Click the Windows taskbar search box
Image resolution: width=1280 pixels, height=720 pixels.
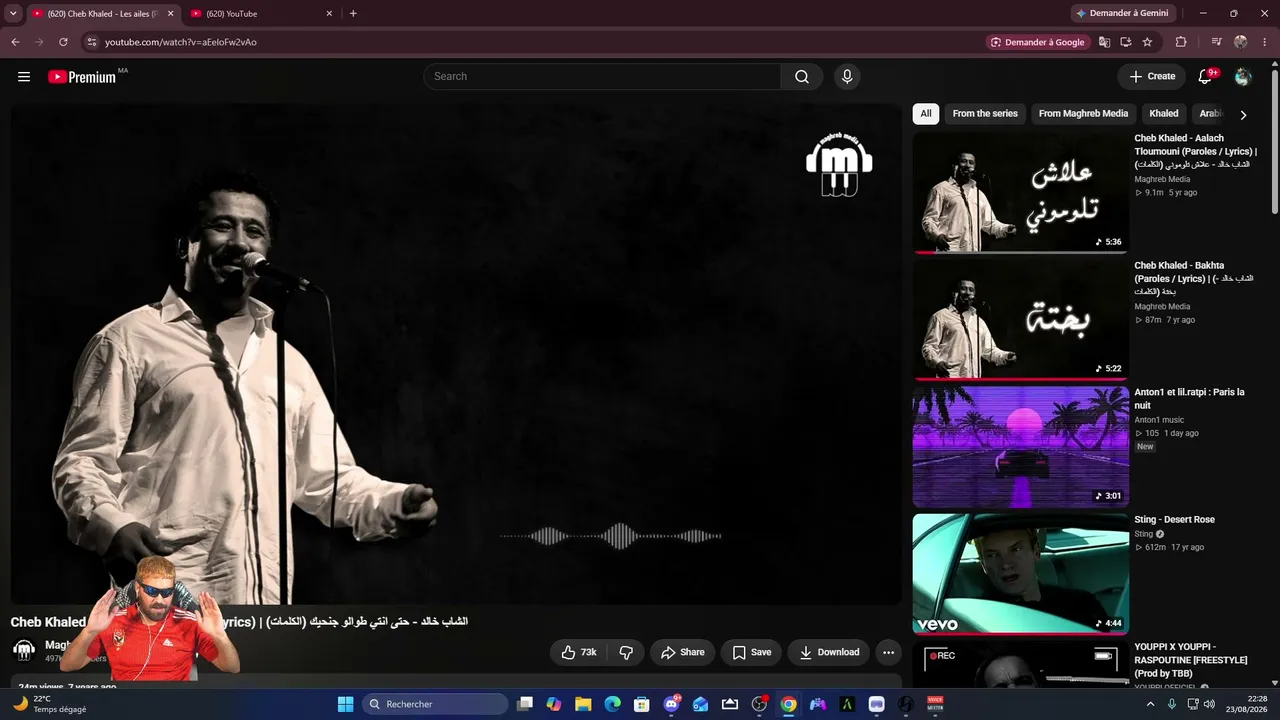tap(435, 704)
